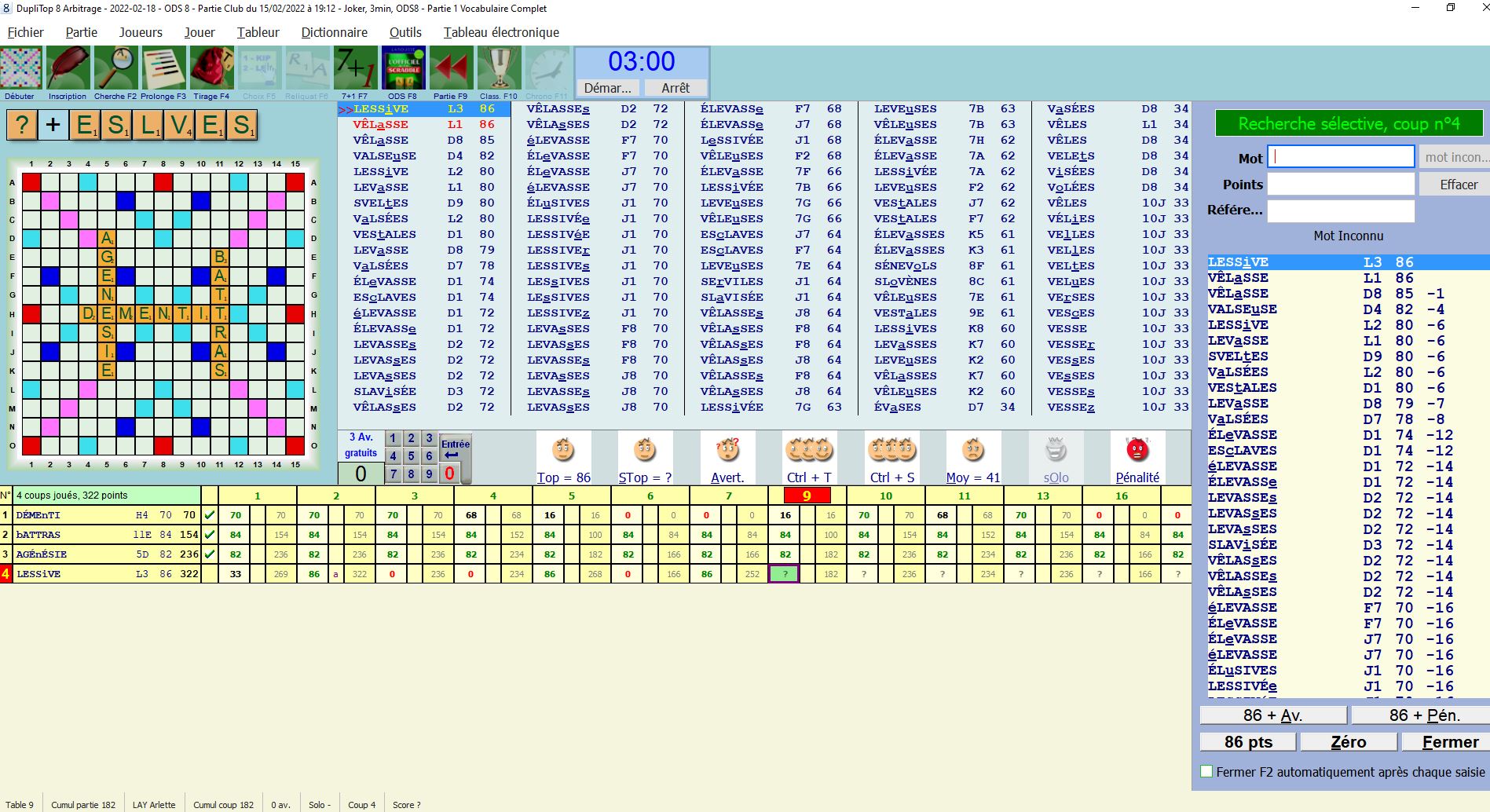Open Inscription feather icon
The image size is (1490, 812).
[68, 68]
